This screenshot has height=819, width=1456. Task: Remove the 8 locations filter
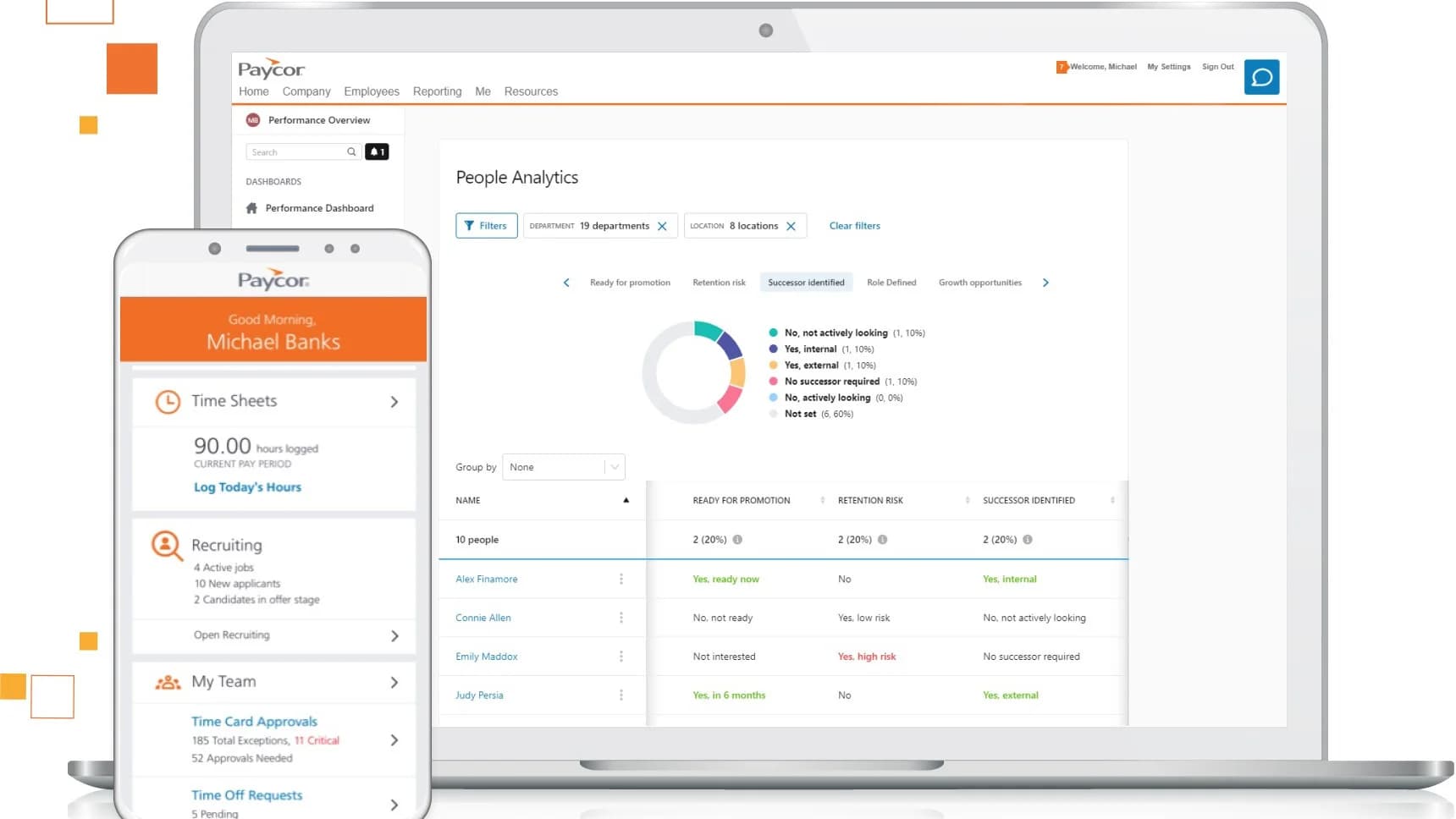(791, 226)
